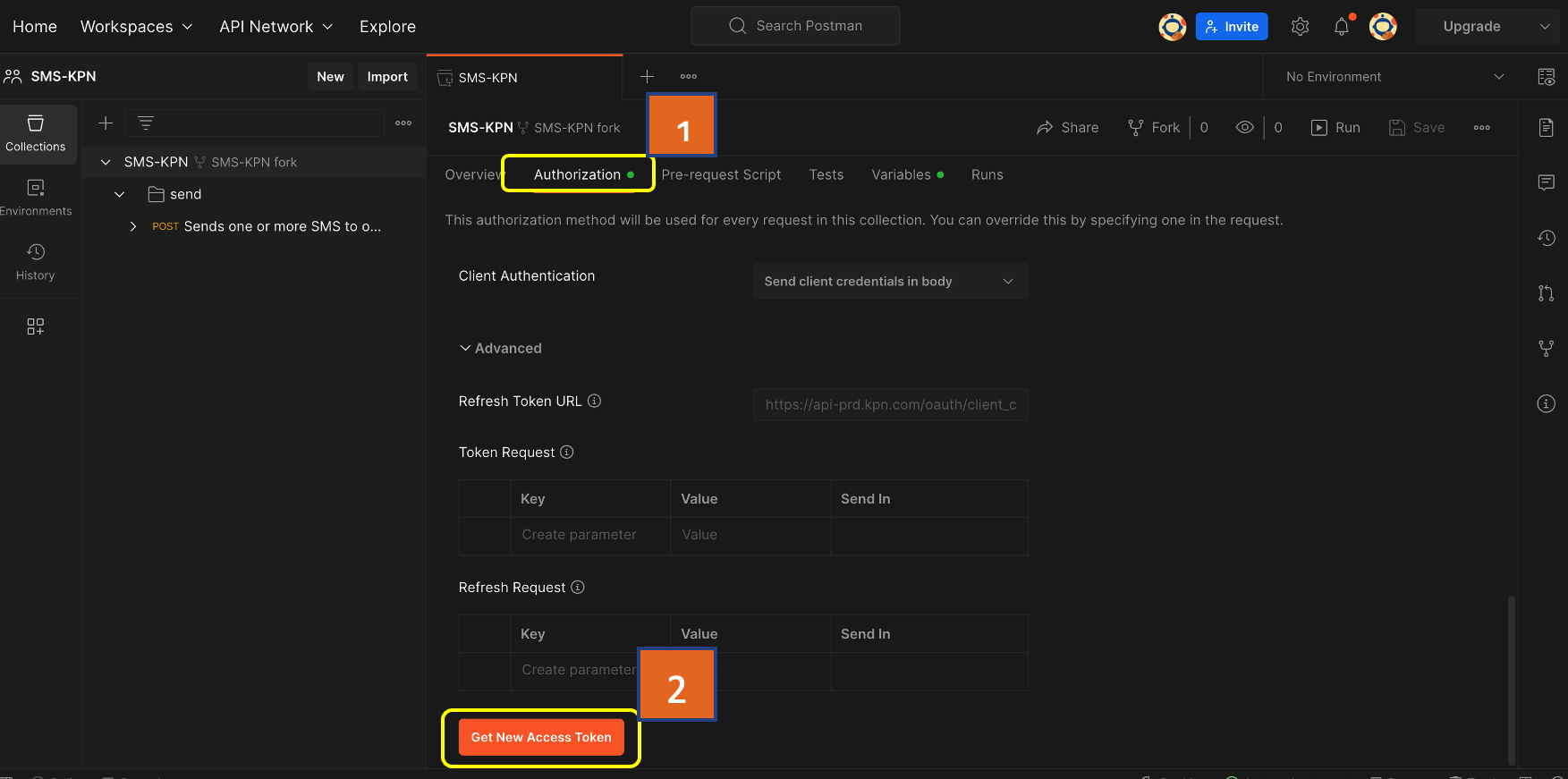Open the user avatar next to Upgrade
Viewport: 1568px width, 779px height.
[1383, 27]
